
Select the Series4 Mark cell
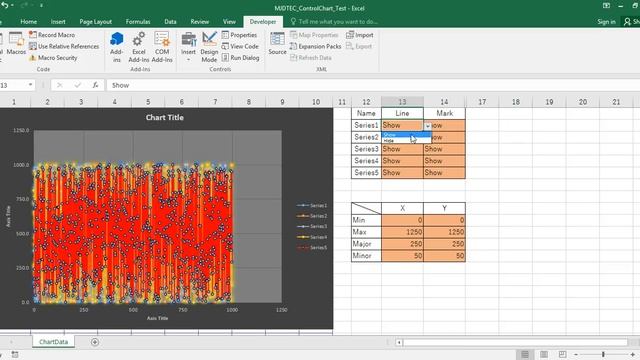(x=444, y=161)
